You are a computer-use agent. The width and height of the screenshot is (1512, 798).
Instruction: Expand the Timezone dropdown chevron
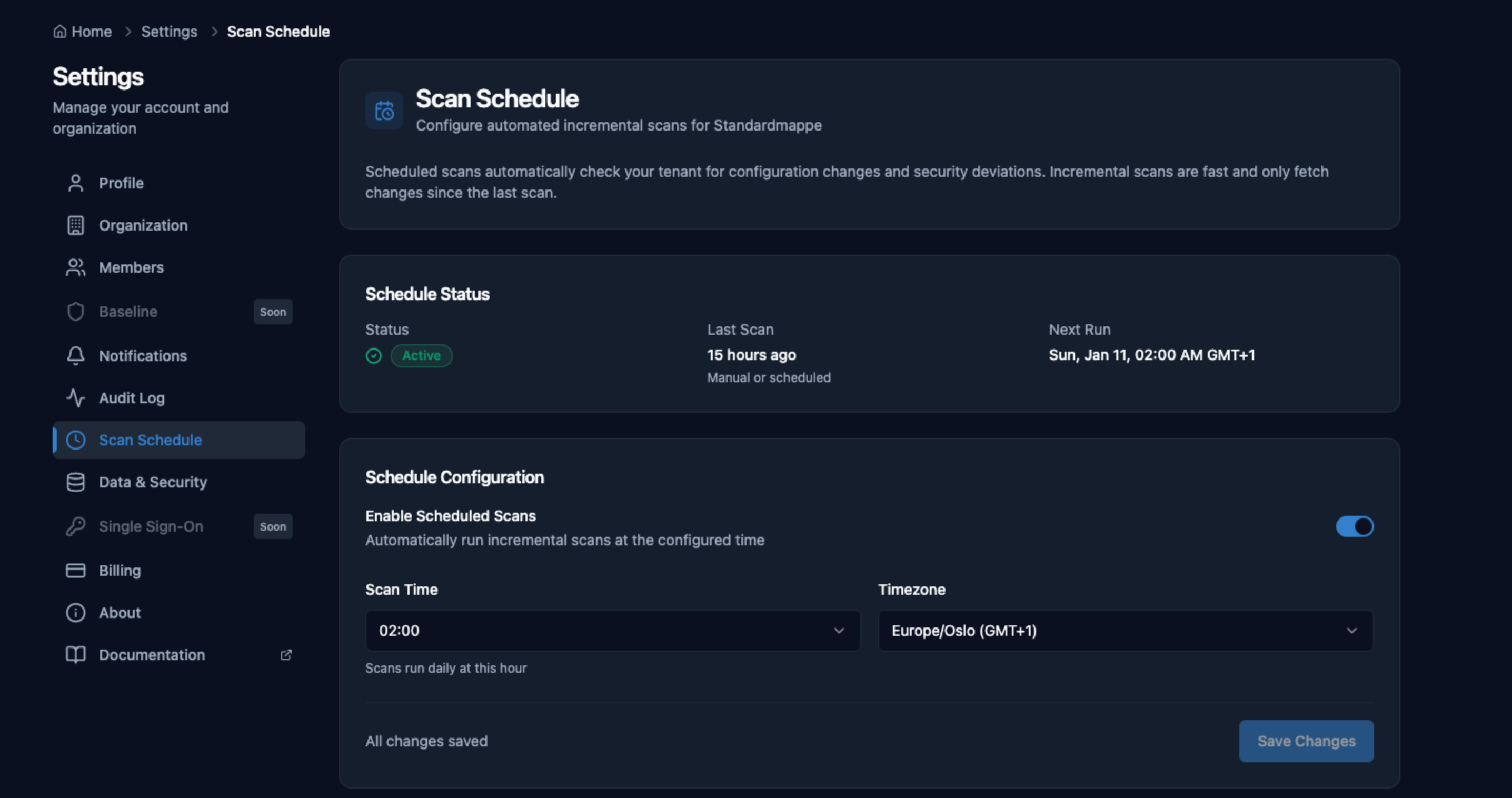(1352, 631)
